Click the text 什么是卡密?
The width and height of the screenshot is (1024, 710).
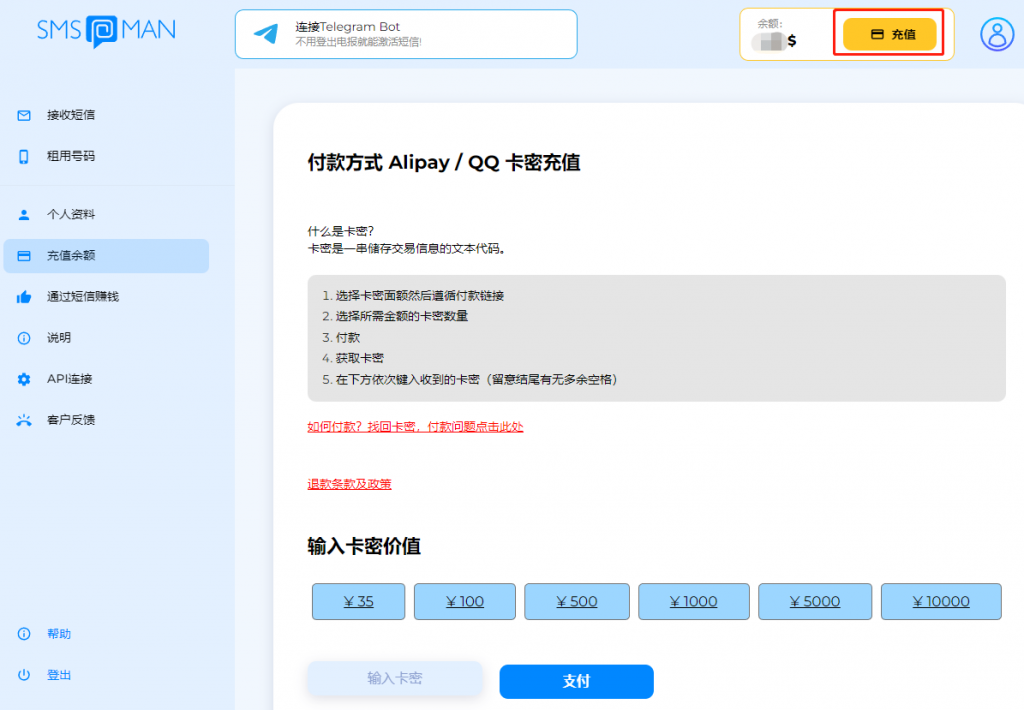click(x=341, y=231)
